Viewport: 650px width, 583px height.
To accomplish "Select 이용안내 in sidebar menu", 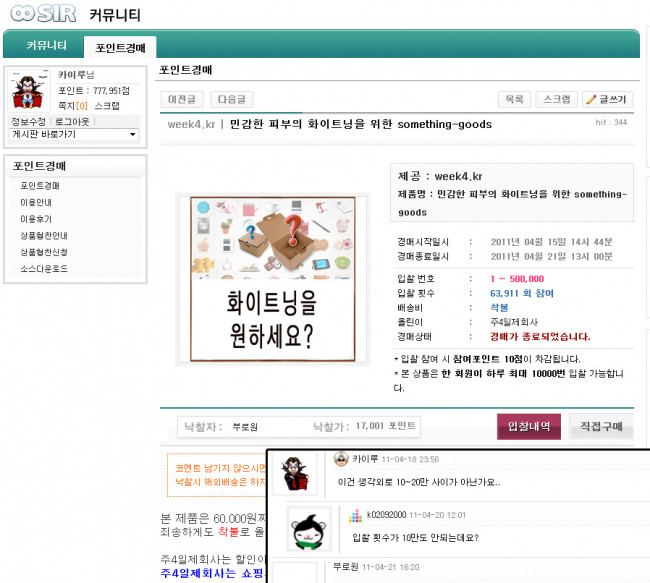I will coord(36,202).
